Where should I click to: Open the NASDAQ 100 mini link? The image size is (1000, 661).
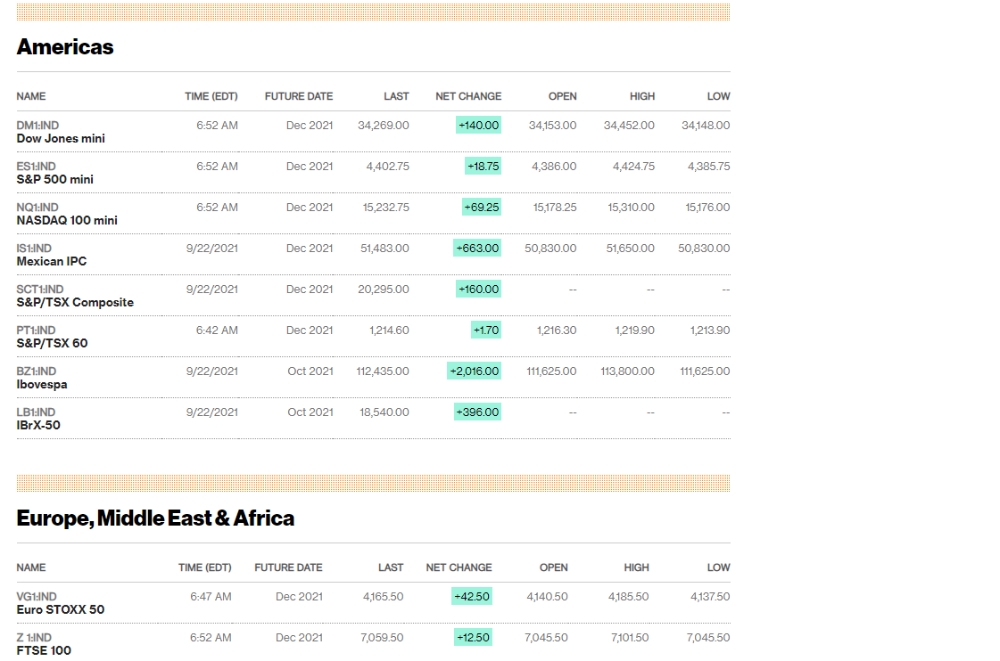pos(67,220)
